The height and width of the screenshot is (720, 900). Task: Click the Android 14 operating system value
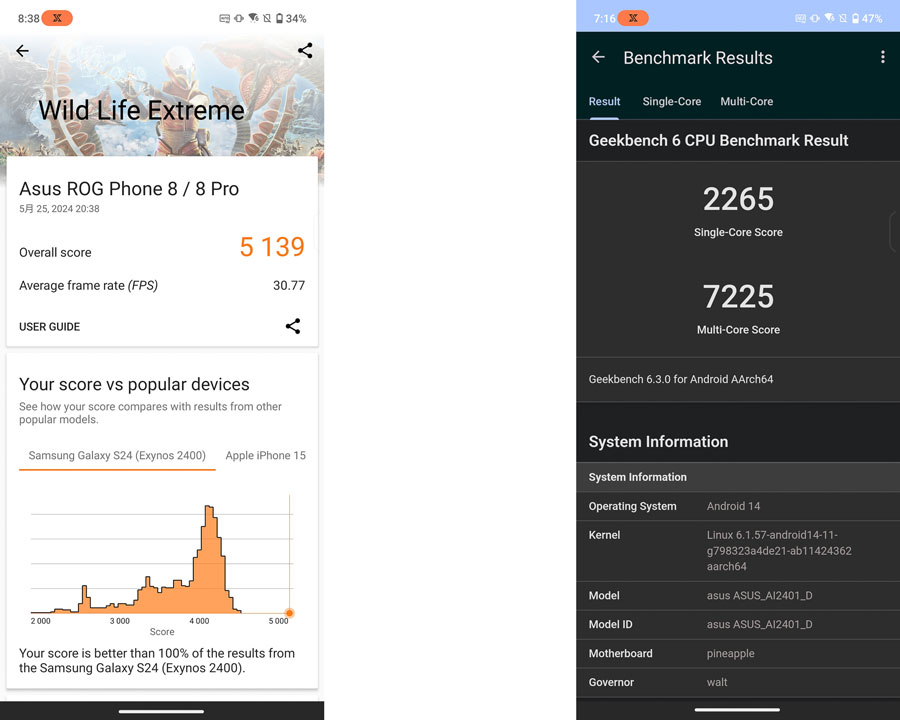(x=733, y=506)
